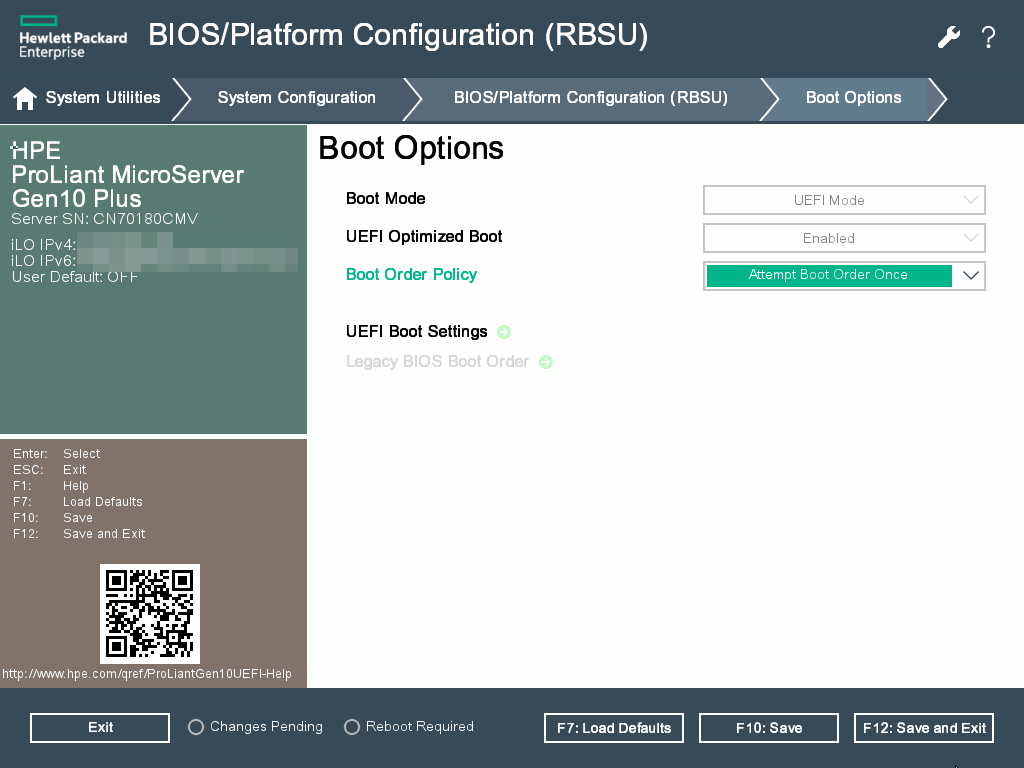This screenshot has width=1024, height=768.
Task: Click the BIOS/Platform Configuration (RBSU) header title
Action: (398, 35)
